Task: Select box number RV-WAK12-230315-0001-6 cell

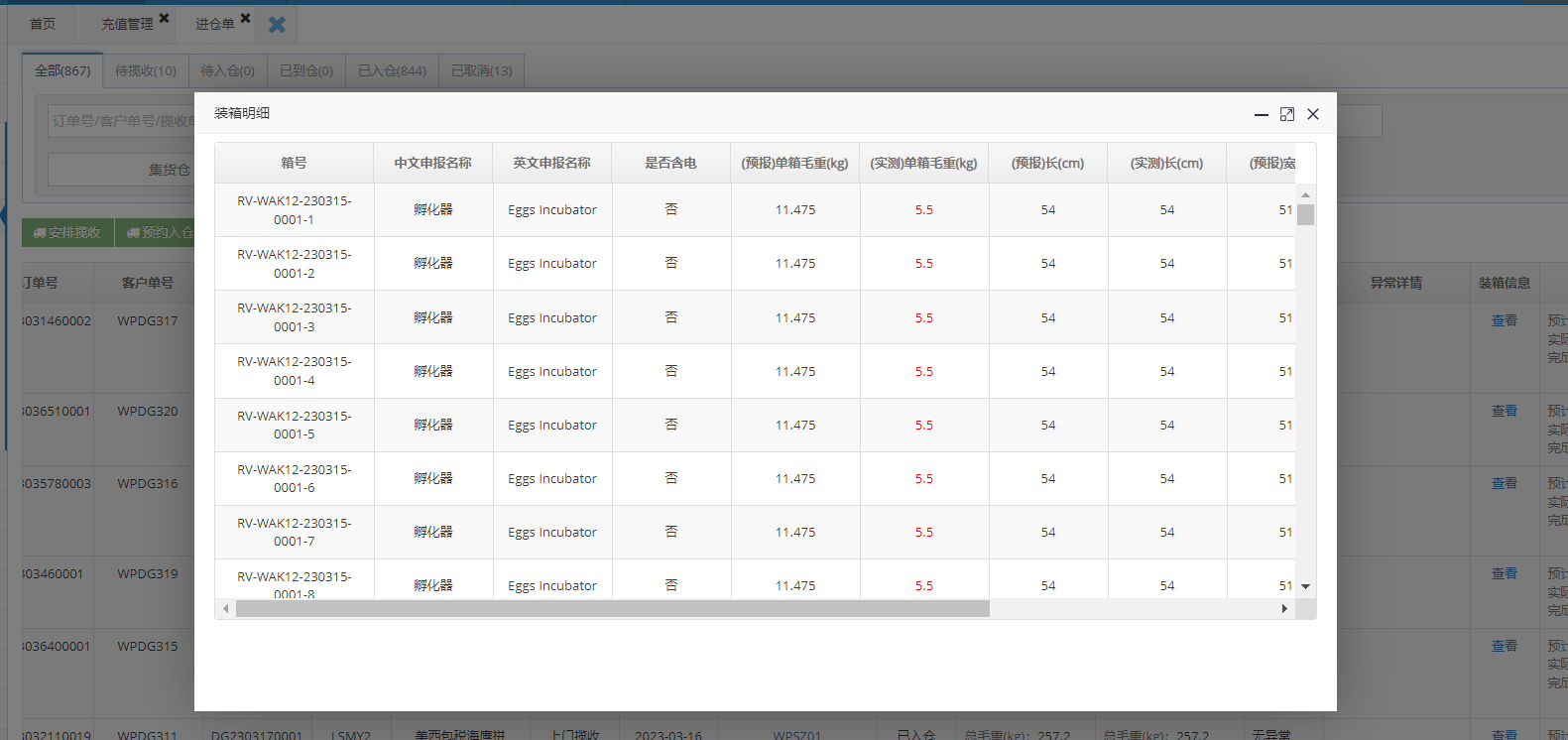Action: click(295, 478)
